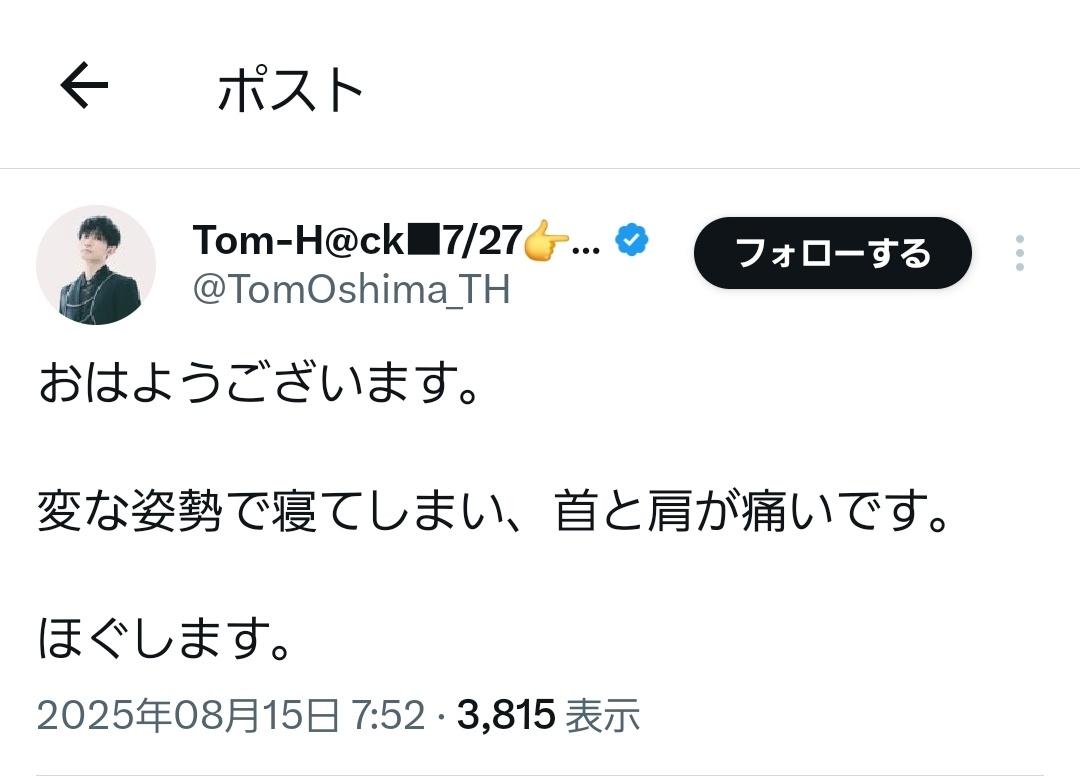Click the 3,815 view count number

click(506, 715)
